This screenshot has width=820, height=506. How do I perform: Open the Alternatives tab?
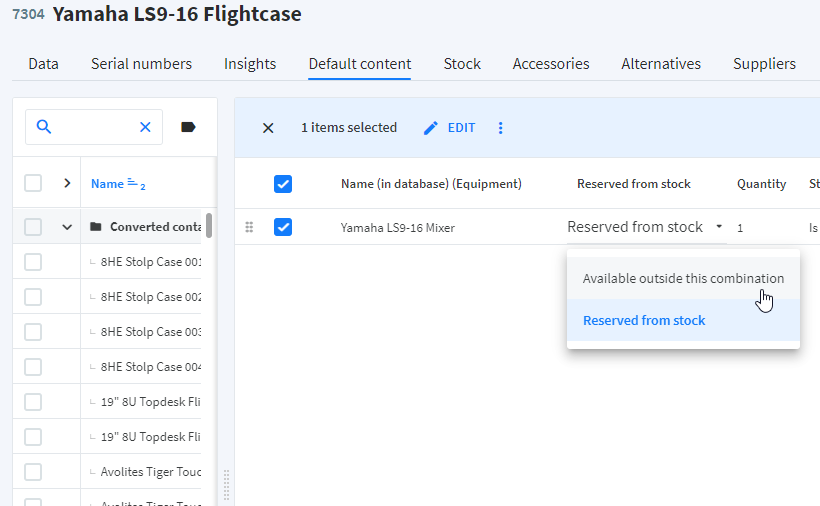click(x=661, y=64)
